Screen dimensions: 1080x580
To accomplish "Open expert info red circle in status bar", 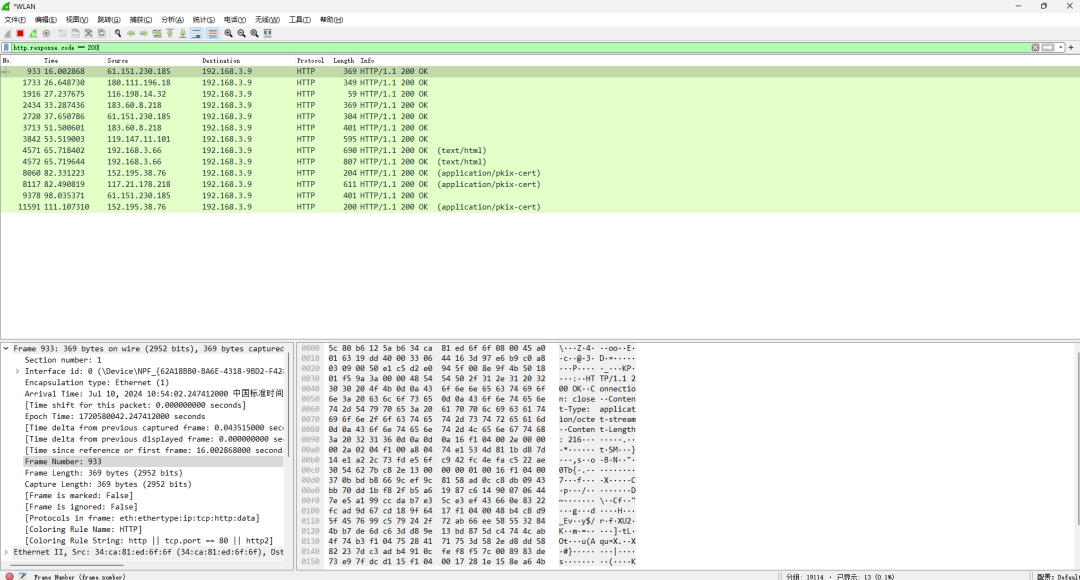I will 9,576.
